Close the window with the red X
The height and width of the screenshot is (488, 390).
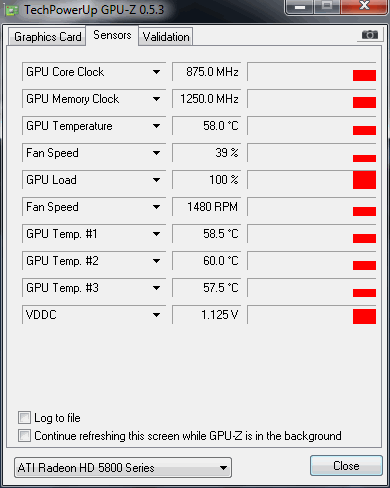click(364, 6)
